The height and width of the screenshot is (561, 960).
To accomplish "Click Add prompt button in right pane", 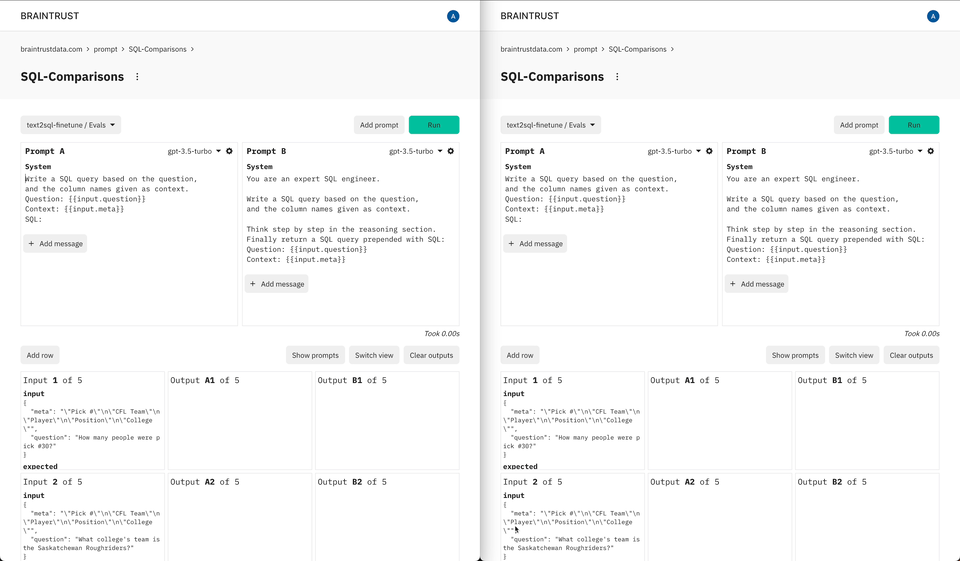I will (x=859, y=125).
